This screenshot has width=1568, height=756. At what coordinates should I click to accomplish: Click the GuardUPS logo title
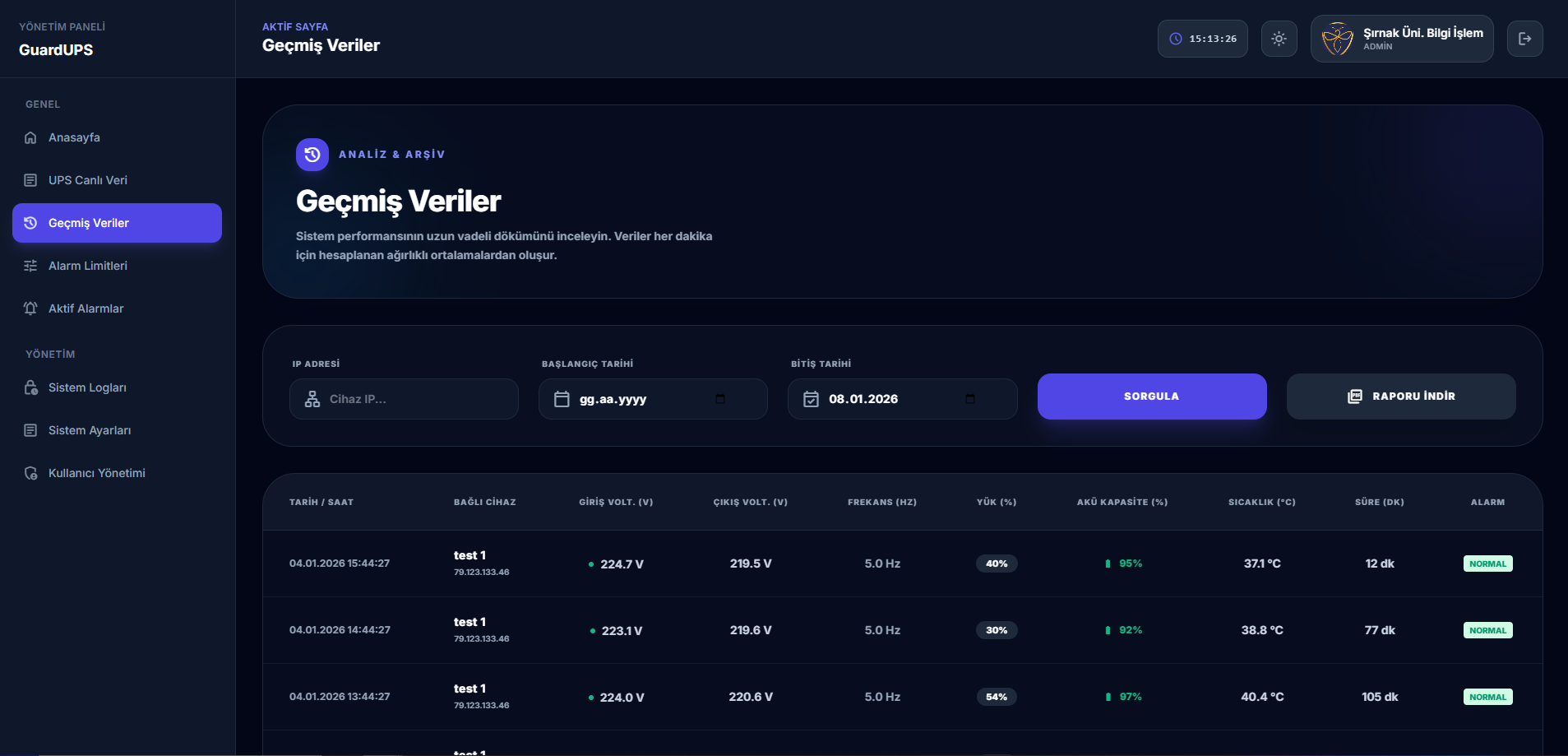coord(56,50)
